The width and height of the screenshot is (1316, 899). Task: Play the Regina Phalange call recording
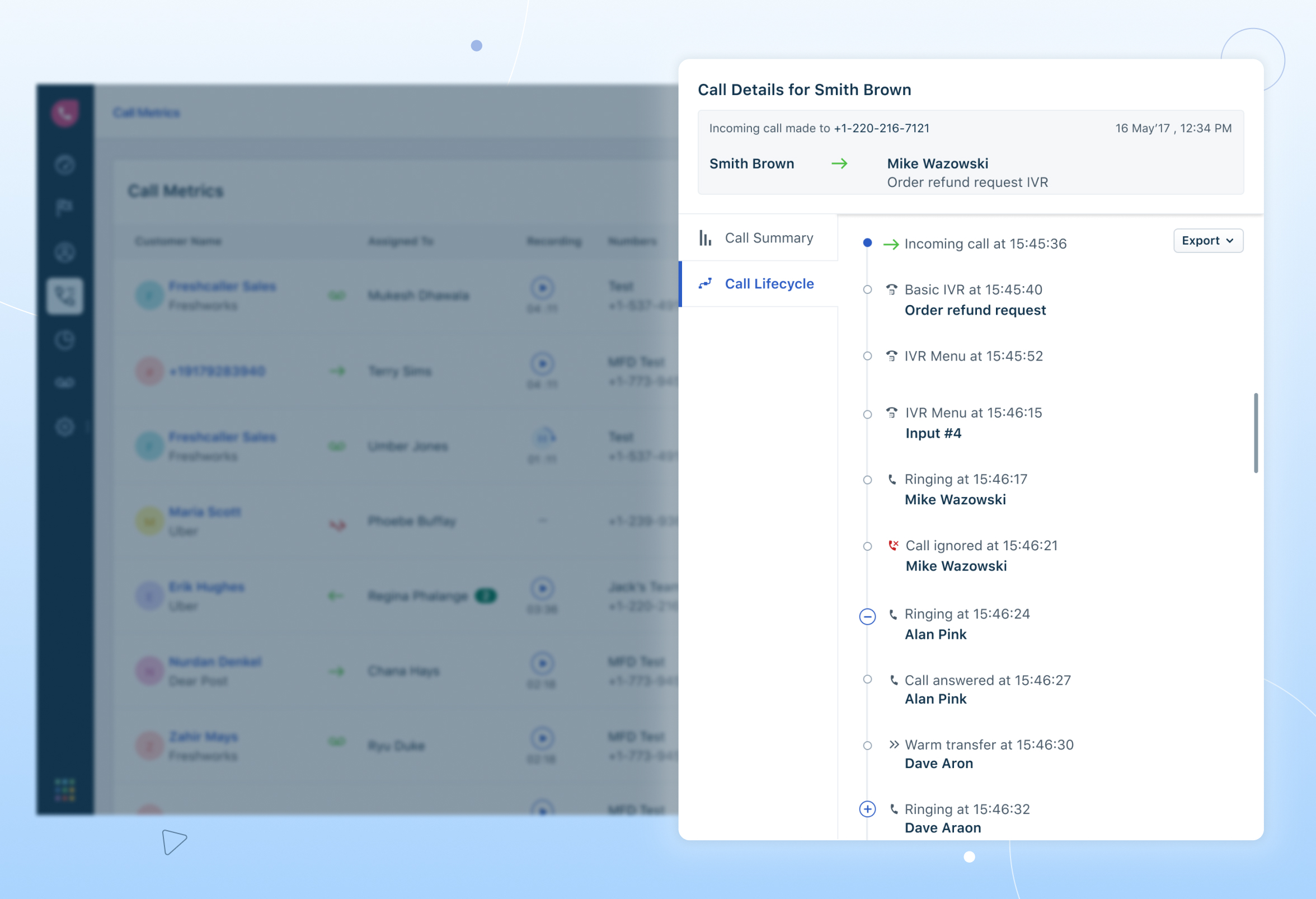[x=542, y=588]
